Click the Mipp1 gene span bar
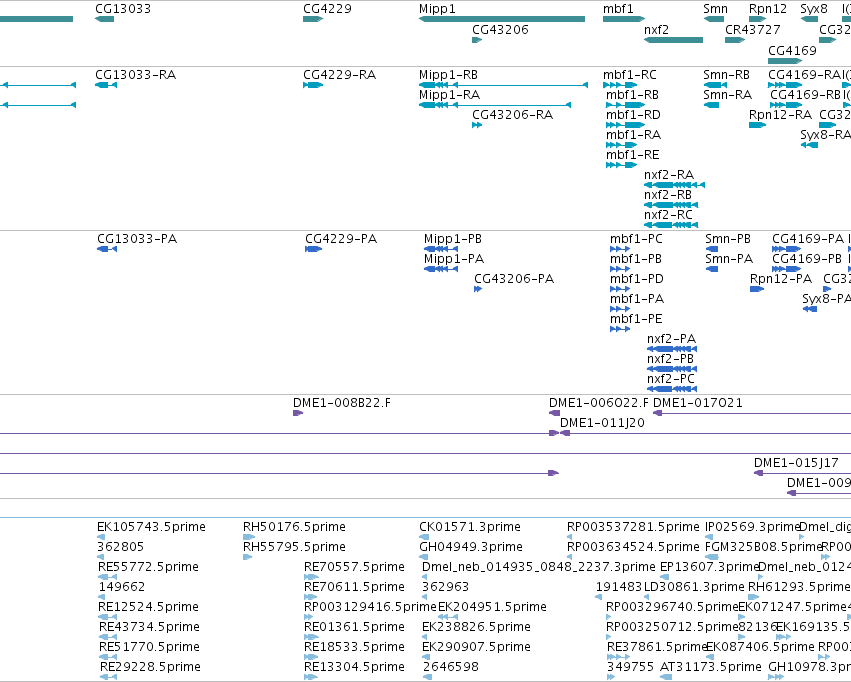This screenshot has height=682, width=851. [502, 19]
